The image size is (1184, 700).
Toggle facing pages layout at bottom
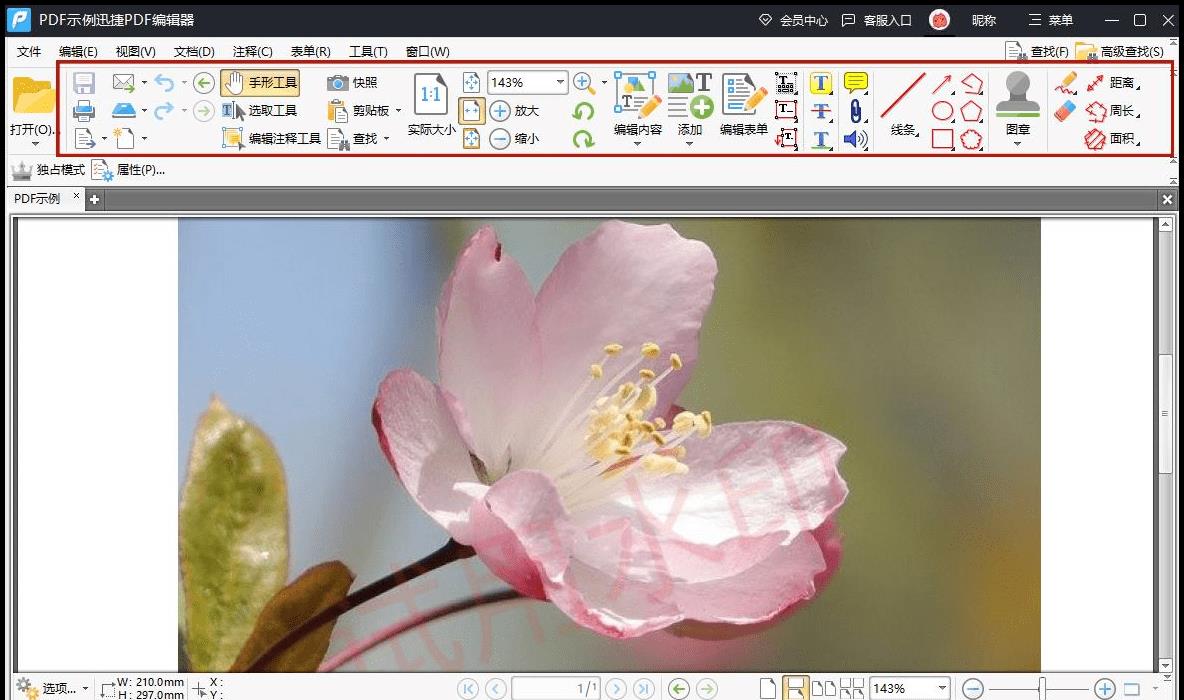click(x=822, y=687)
